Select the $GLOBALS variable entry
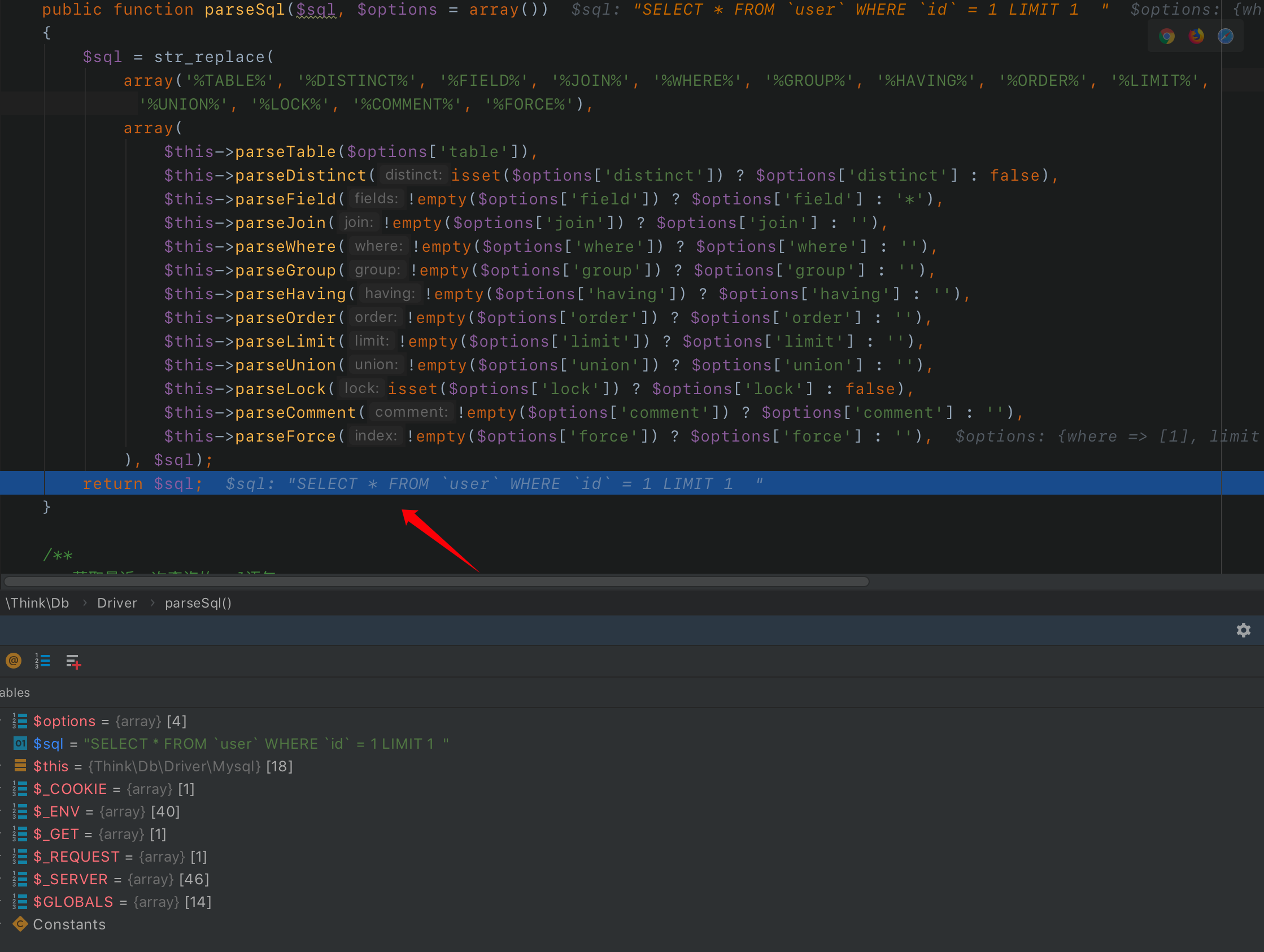This screenshot has width=1264, height=952. coord(73,902)
